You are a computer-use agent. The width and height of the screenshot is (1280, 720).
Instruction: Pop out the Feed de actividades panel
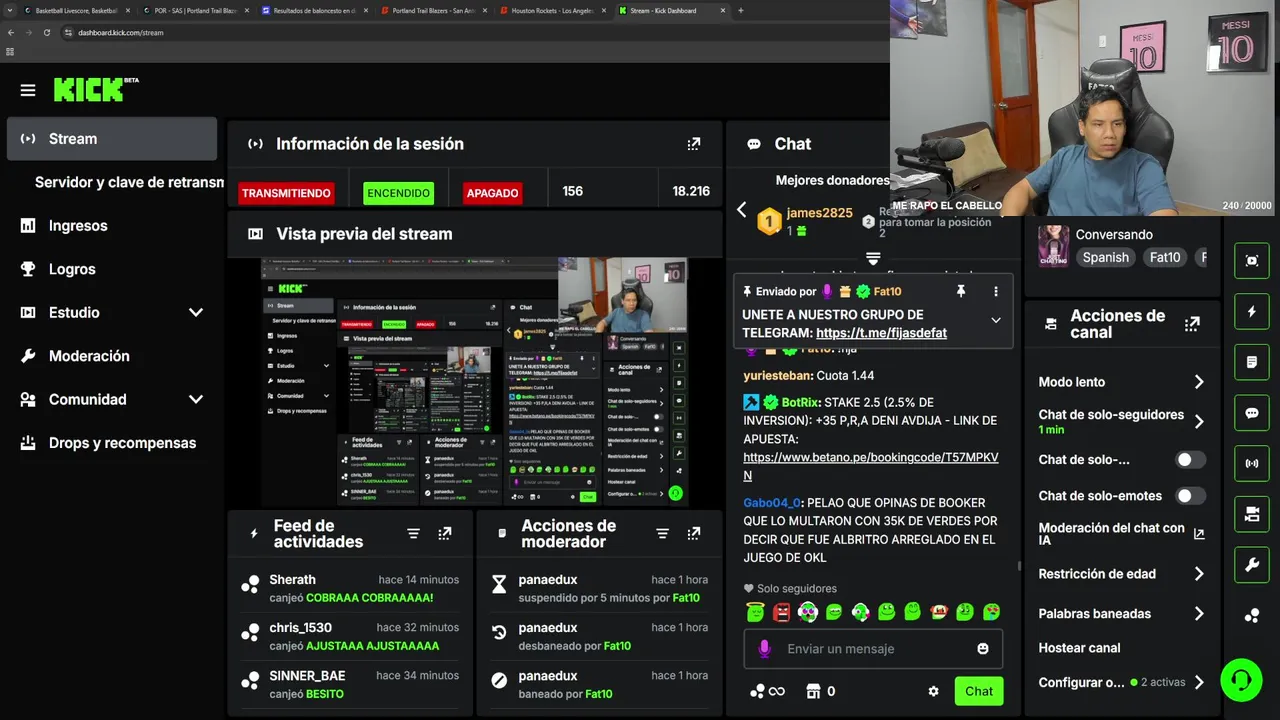[x=445, y=534]
